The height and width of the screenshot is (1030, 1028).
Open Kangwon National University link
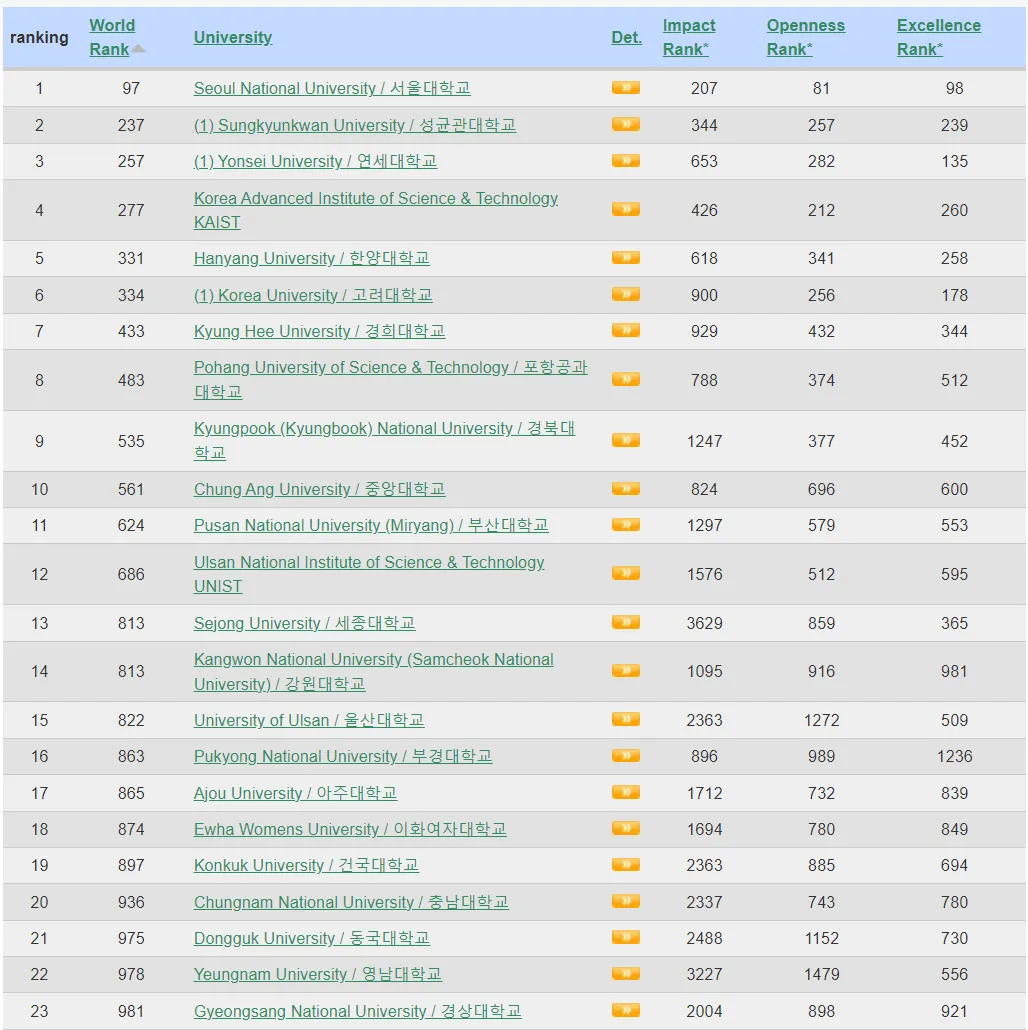coord(374,671)
